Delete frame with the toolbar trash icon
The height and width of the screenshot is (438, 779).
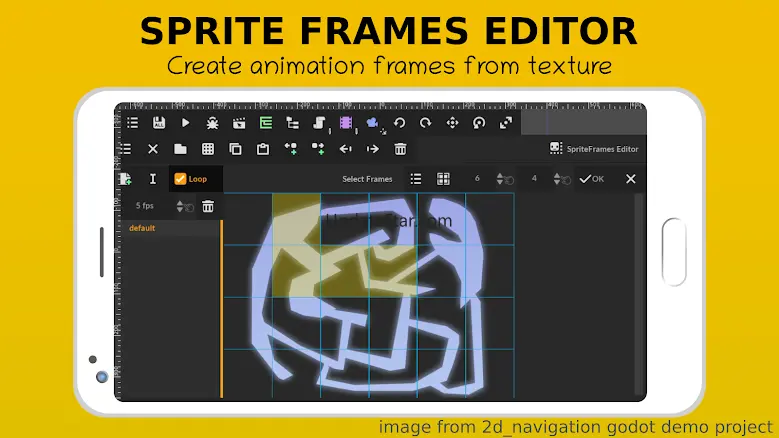pos(400,149)
